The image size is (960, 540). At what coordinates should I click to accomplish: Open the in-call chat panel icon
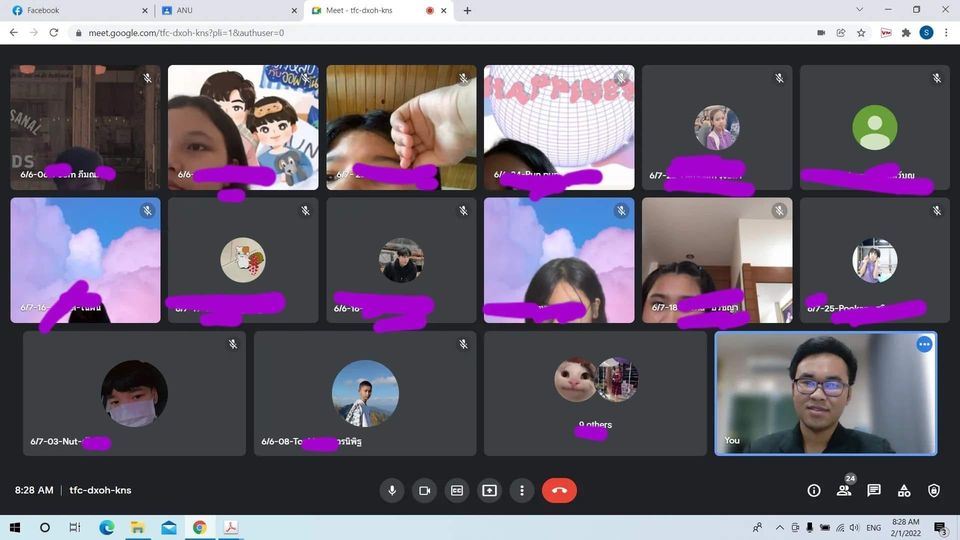tap(874, 490)
